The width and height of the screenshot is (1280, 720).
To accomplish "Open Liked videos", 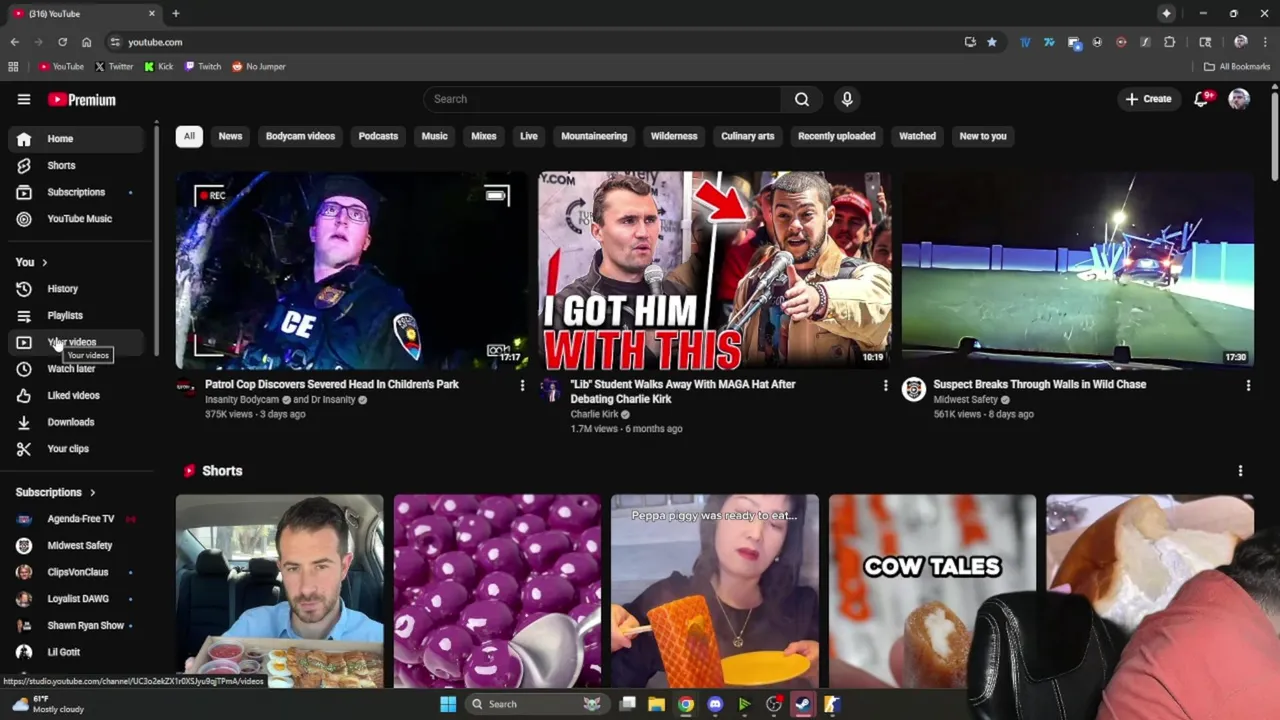I will 76,395.
